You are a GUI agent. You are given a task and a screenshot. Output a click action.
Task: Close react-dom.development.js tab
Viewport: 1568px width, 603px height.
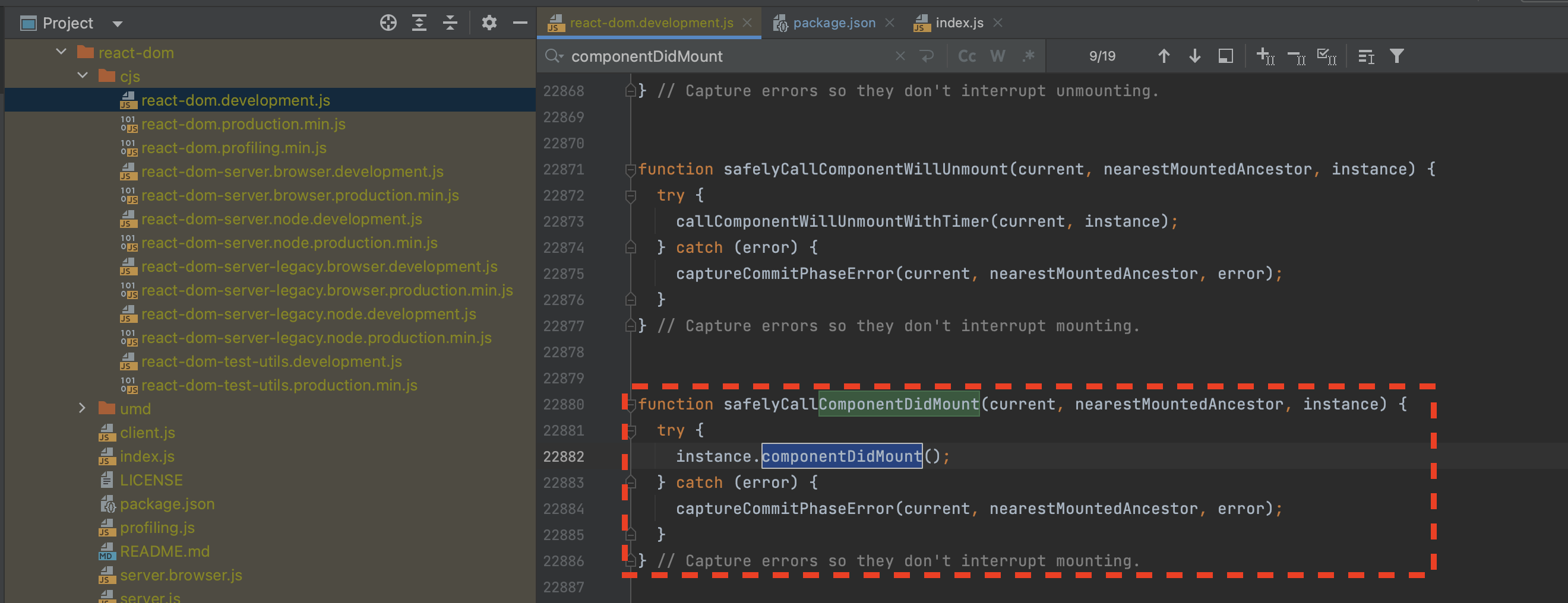[x=748, y=23]
